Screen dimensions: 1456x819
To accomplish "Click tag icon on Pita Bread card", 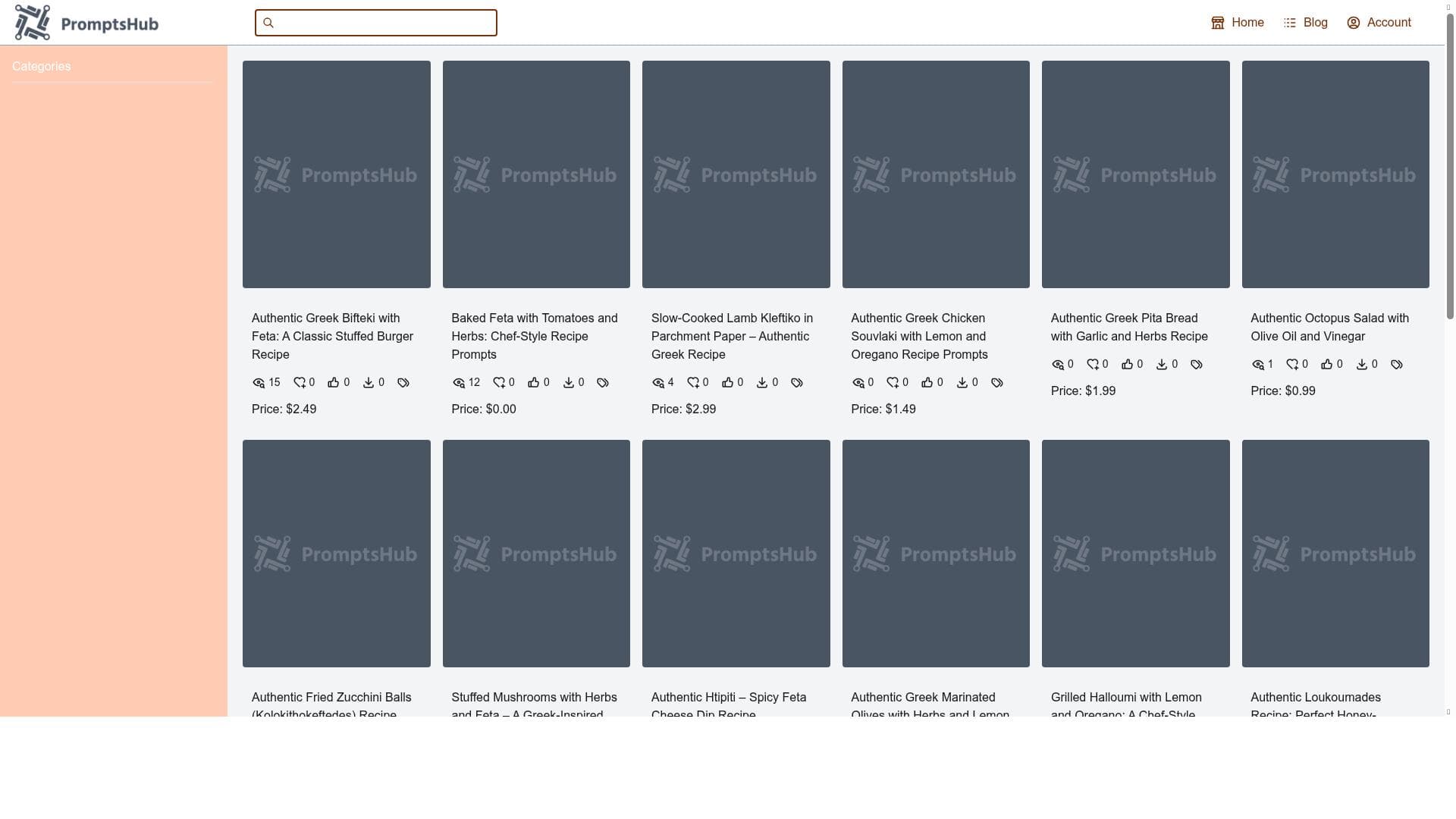I will click(1197, 365).
